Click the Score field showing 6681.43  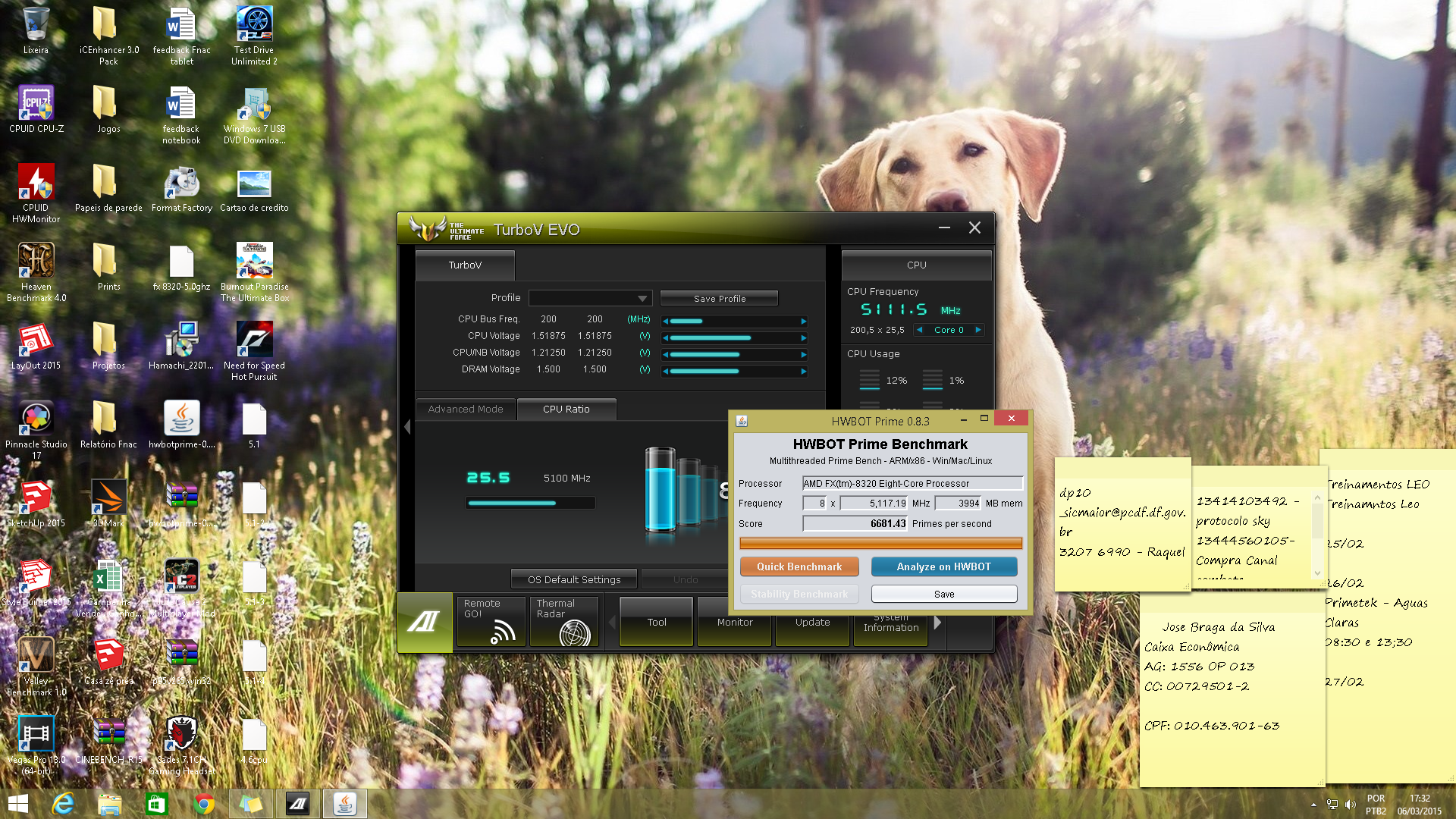point(855,524)
